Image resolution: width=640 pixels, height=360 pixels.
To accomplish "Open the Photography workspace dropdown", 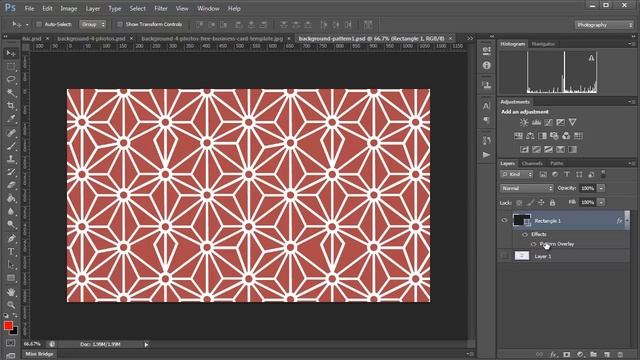I will tap(604, 25).
